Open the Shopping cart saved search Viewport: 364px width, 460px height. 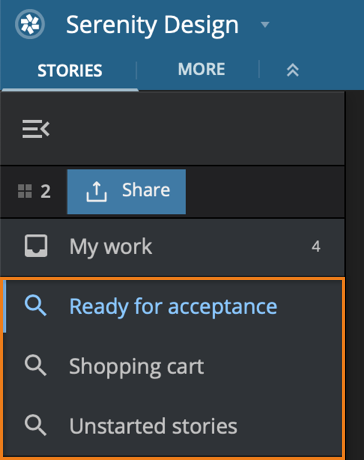point(173,366)
